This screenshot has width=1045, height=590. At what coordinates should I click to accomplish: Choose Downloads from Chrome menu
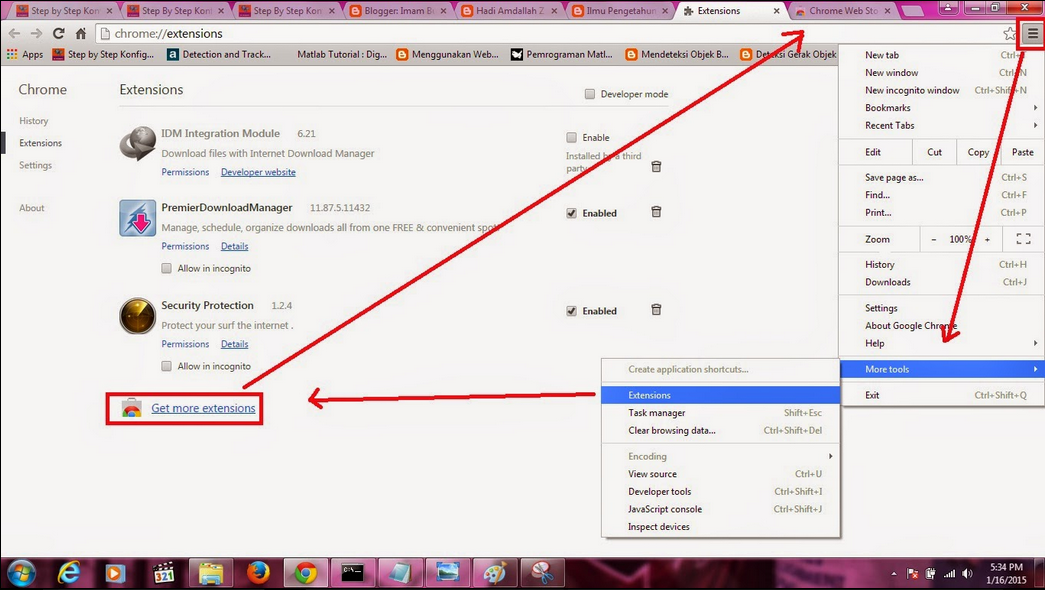point(942,282)
